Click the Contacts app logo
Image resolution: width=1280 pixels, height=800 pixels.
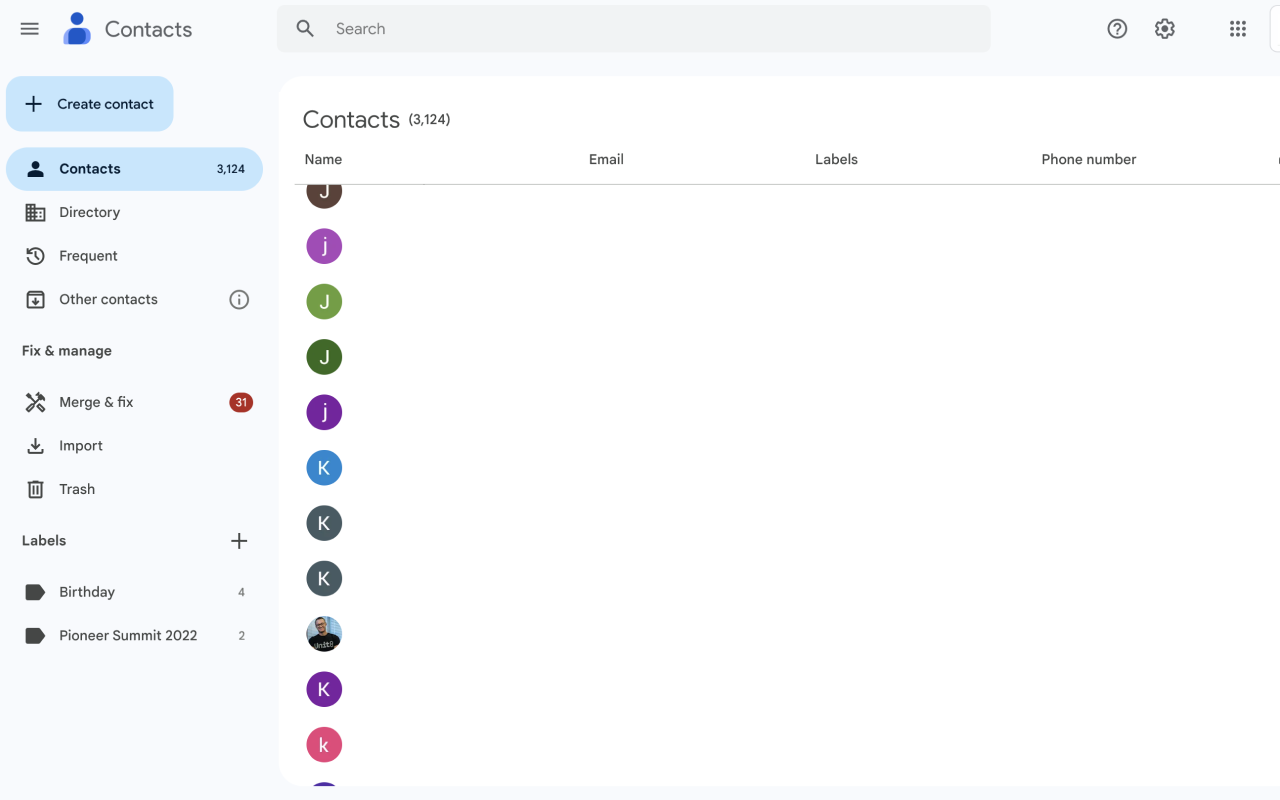[77, 29]
